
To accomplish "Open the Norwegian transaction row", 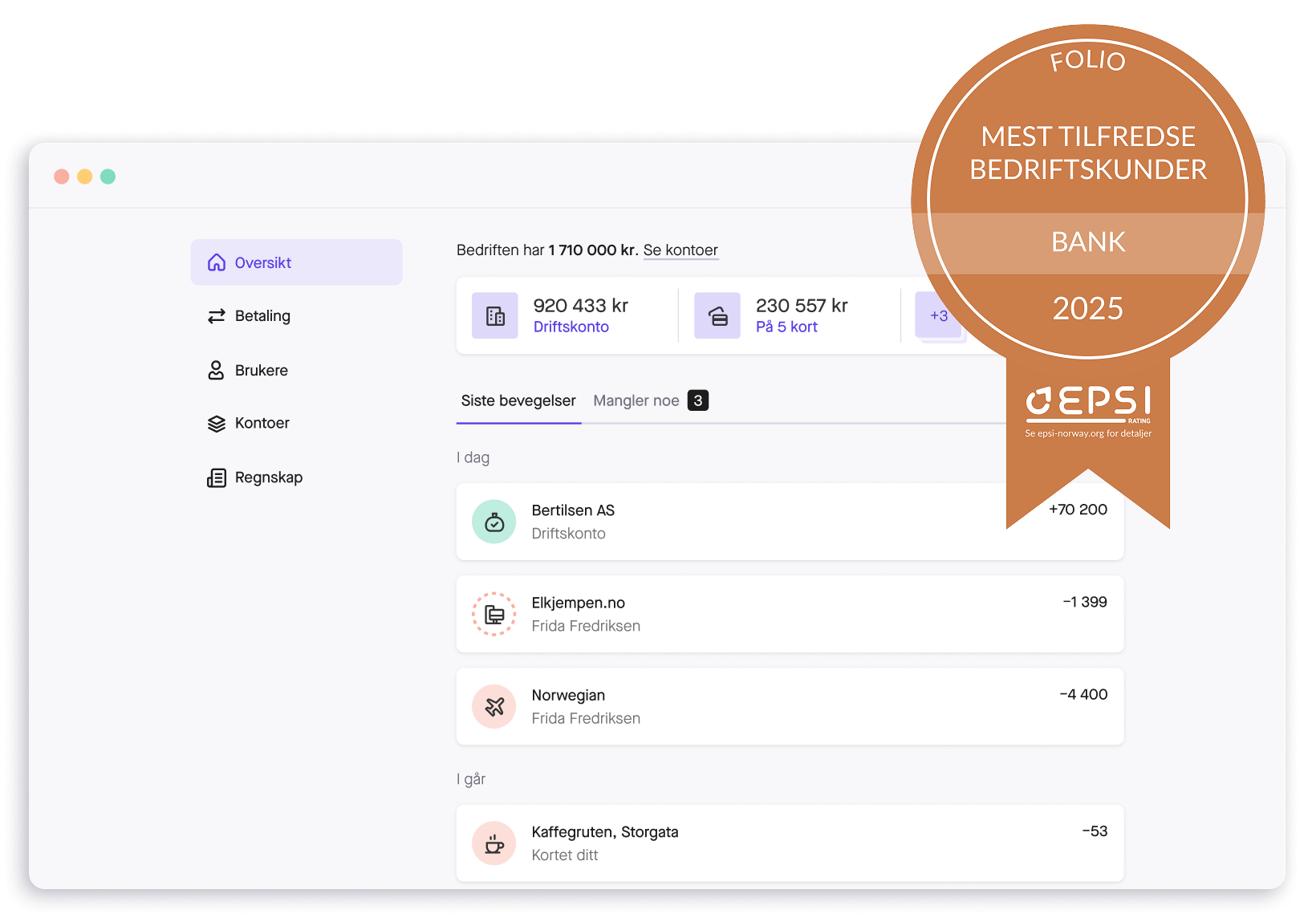I will pyautogui.click(x=790, y=706).
